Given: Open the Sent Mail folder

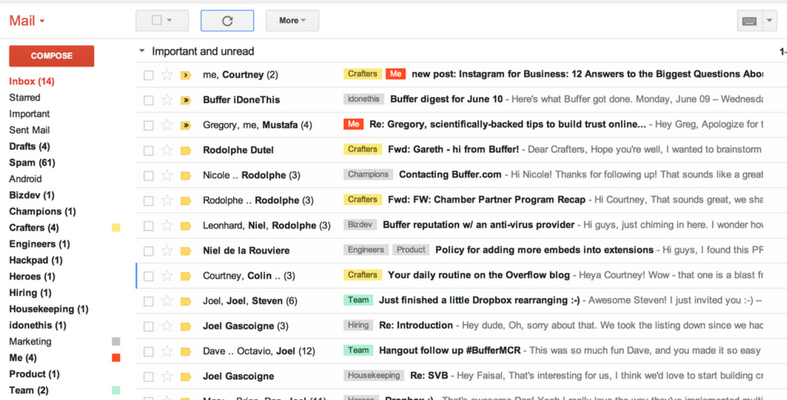Looking at the screenshot, I should 30,130.
